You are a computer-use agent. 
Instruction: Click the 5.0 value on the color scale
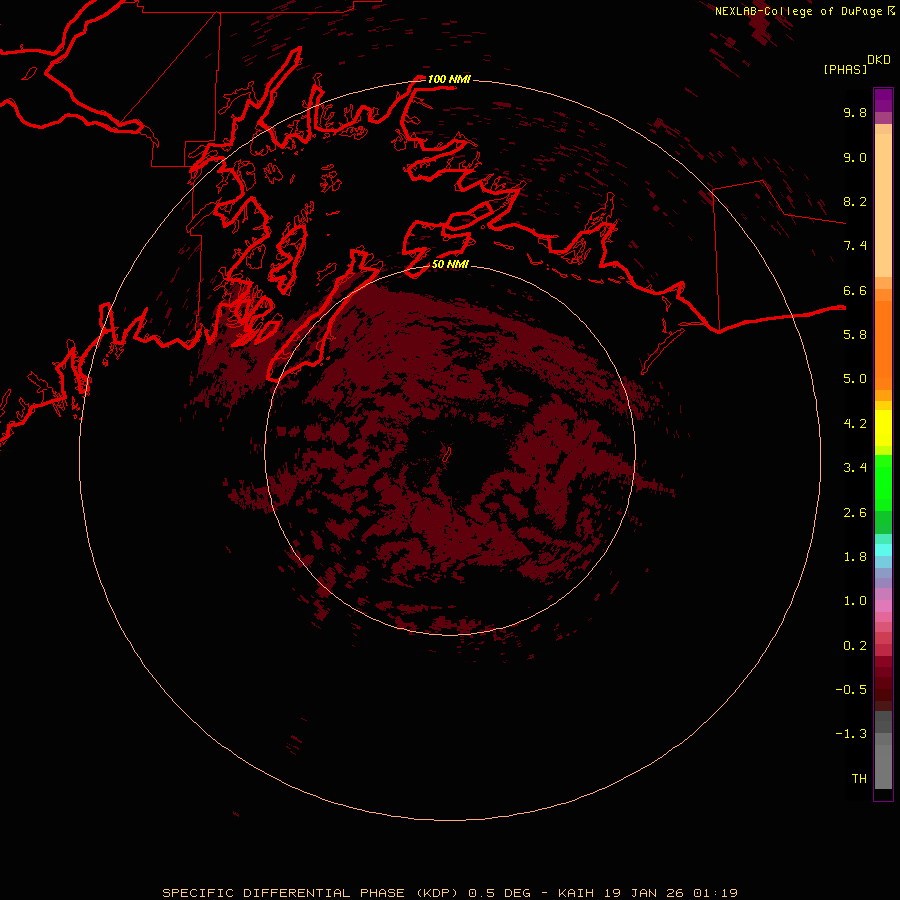tap(855, 379)
